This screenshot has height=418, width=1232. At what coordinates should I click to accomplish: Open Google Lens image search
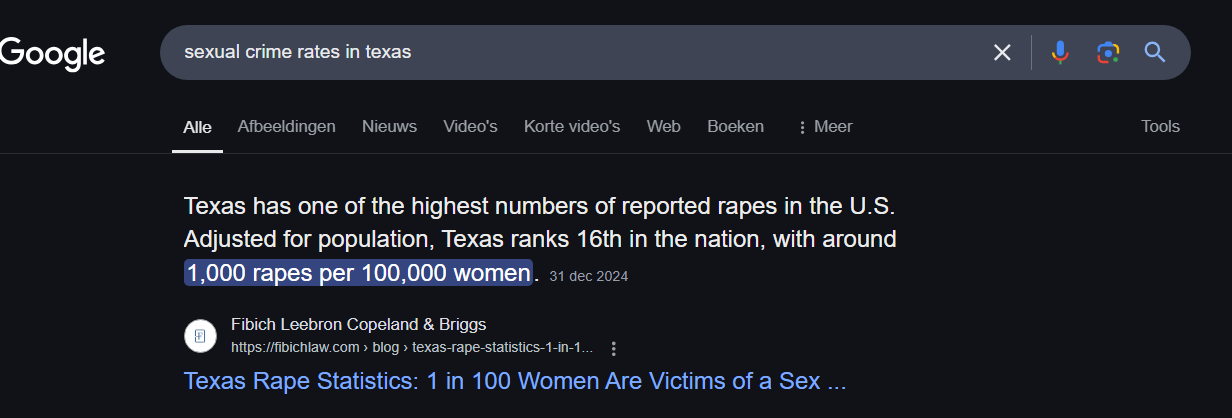tap(1107, 52)
